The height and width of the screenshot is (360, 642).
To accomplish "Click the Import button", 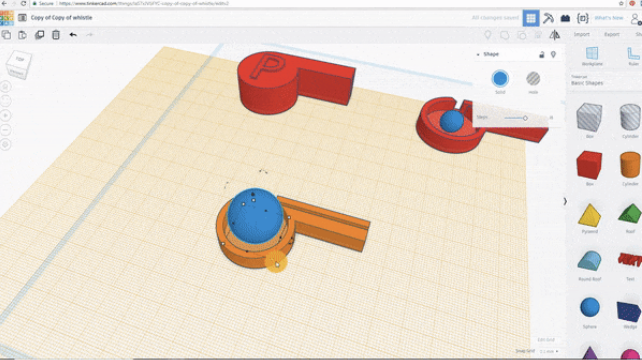I will click(581, 34).
